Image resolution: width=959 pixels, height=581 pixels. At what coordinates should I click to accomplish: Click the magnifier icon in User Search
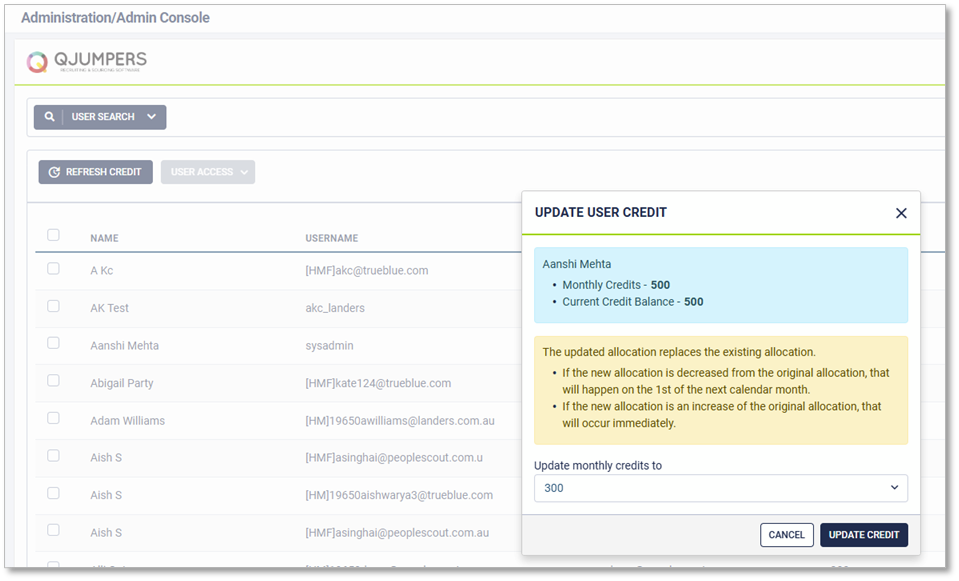tap(50, 117)
